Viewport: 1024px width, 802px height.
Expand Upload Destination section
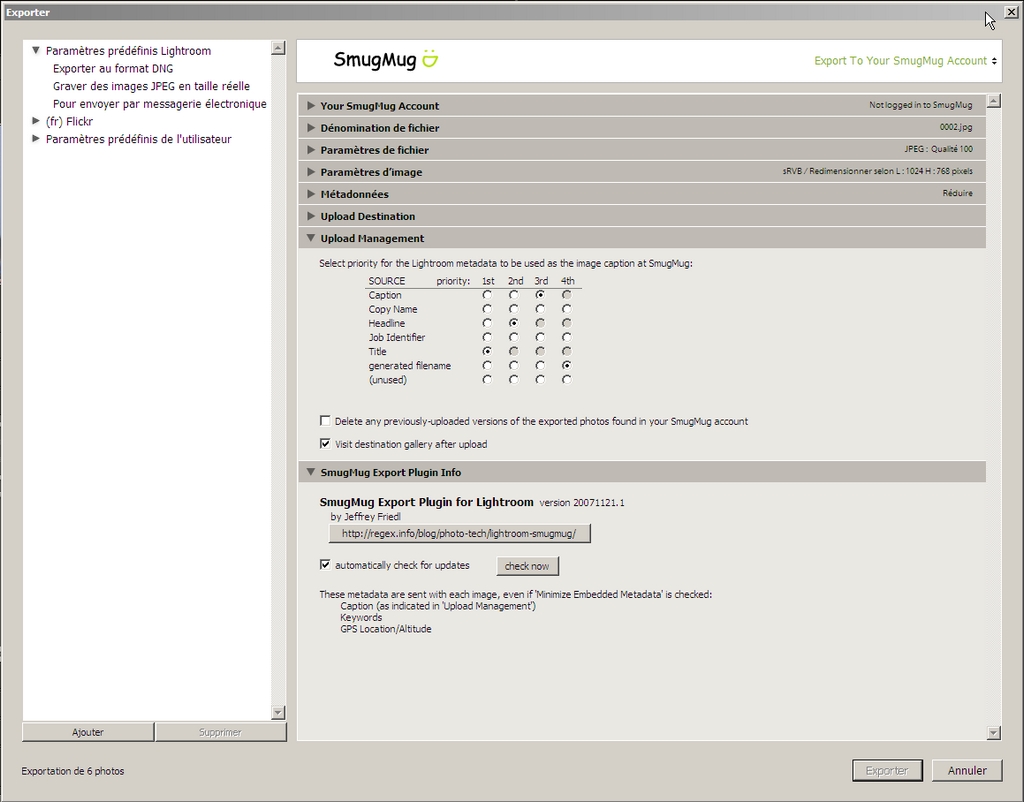(x=311, y=216)
